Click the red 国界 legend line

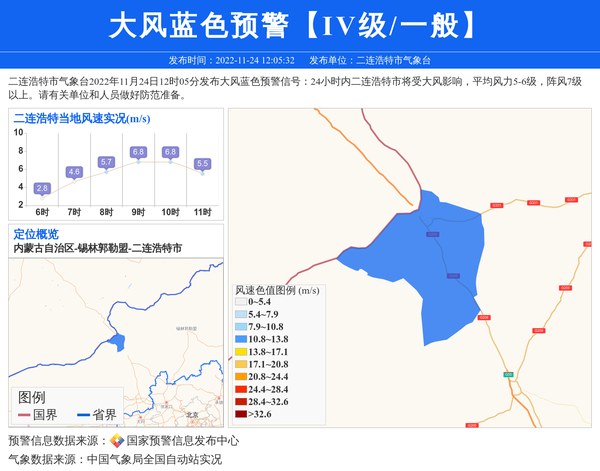click(24, 415)
